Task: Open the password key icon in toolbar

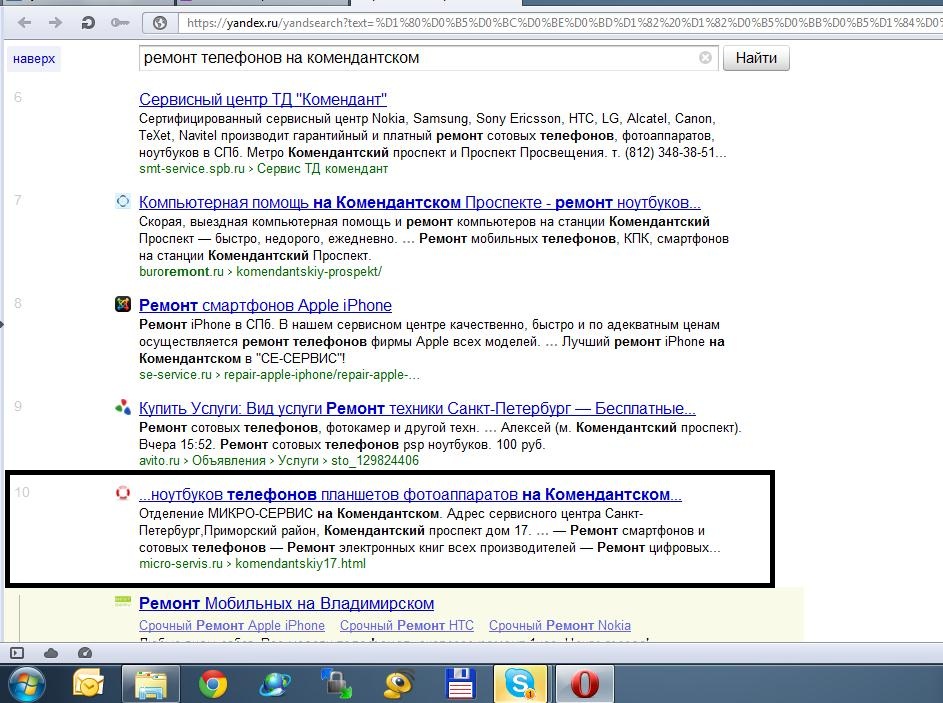Action: tap(120, 23)
